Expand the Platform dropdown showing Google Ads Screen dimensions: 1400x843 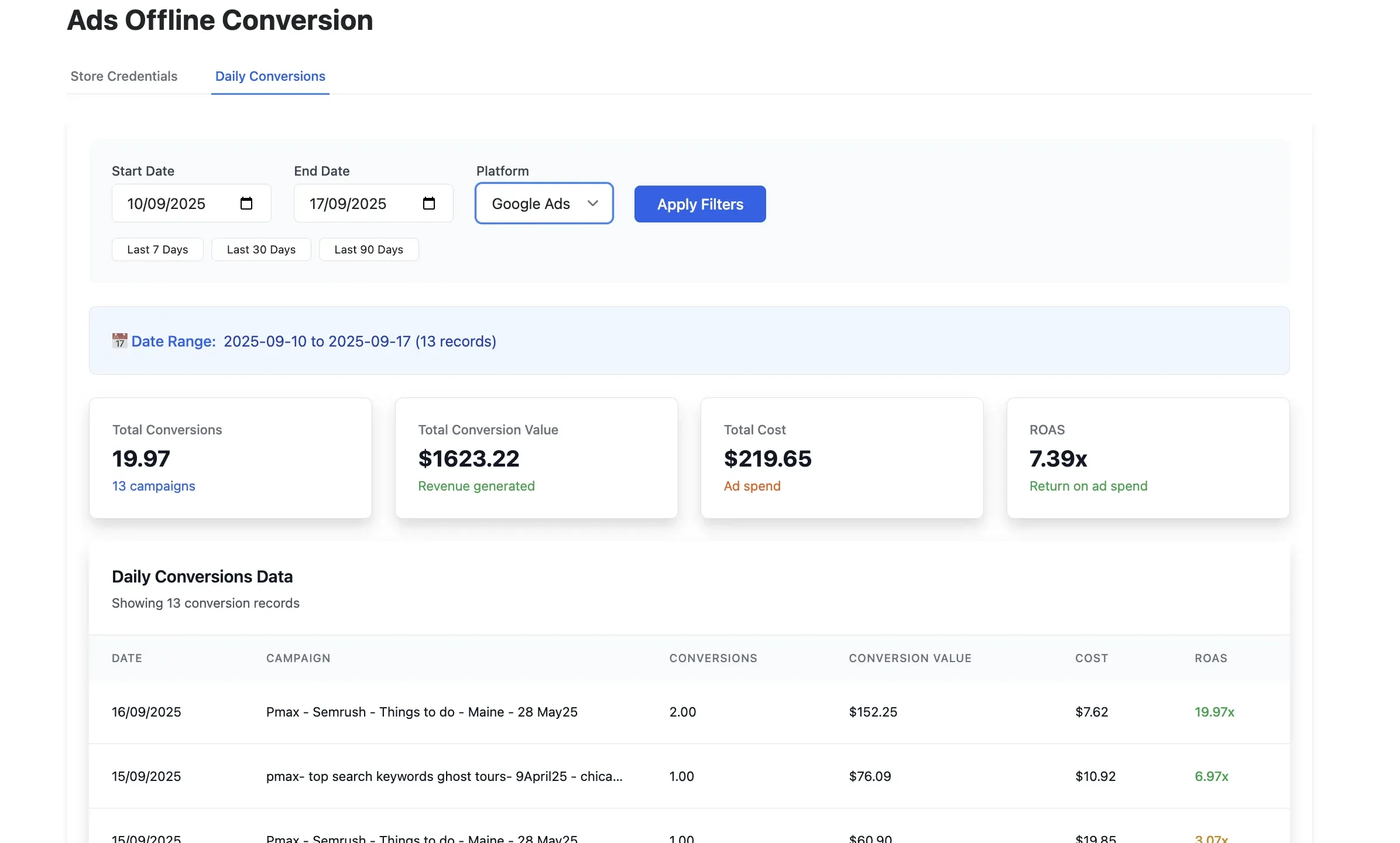click(x=544, y=203)
